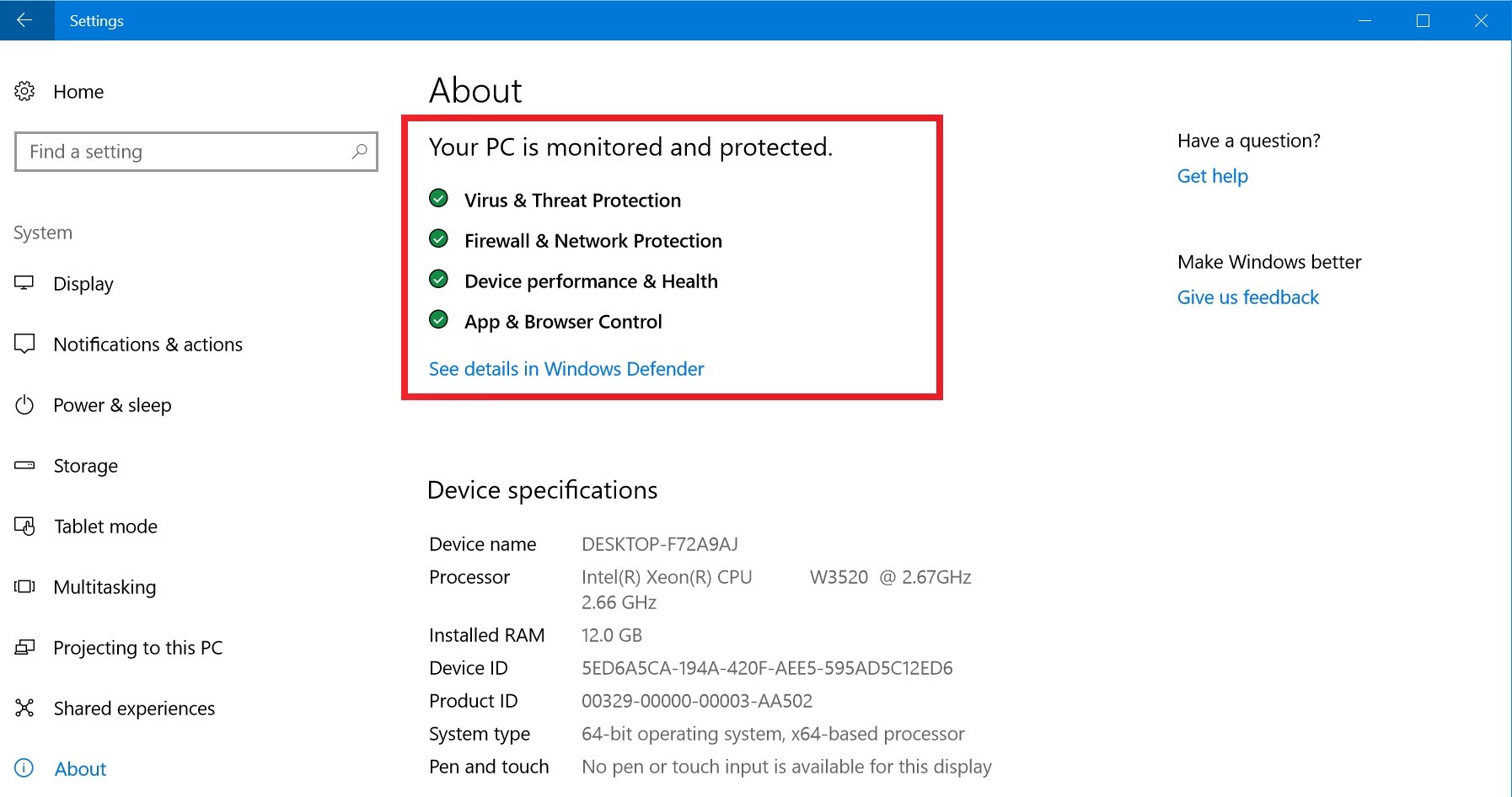Click the App & Browser Control checkmark

click(x=438, y=320)
